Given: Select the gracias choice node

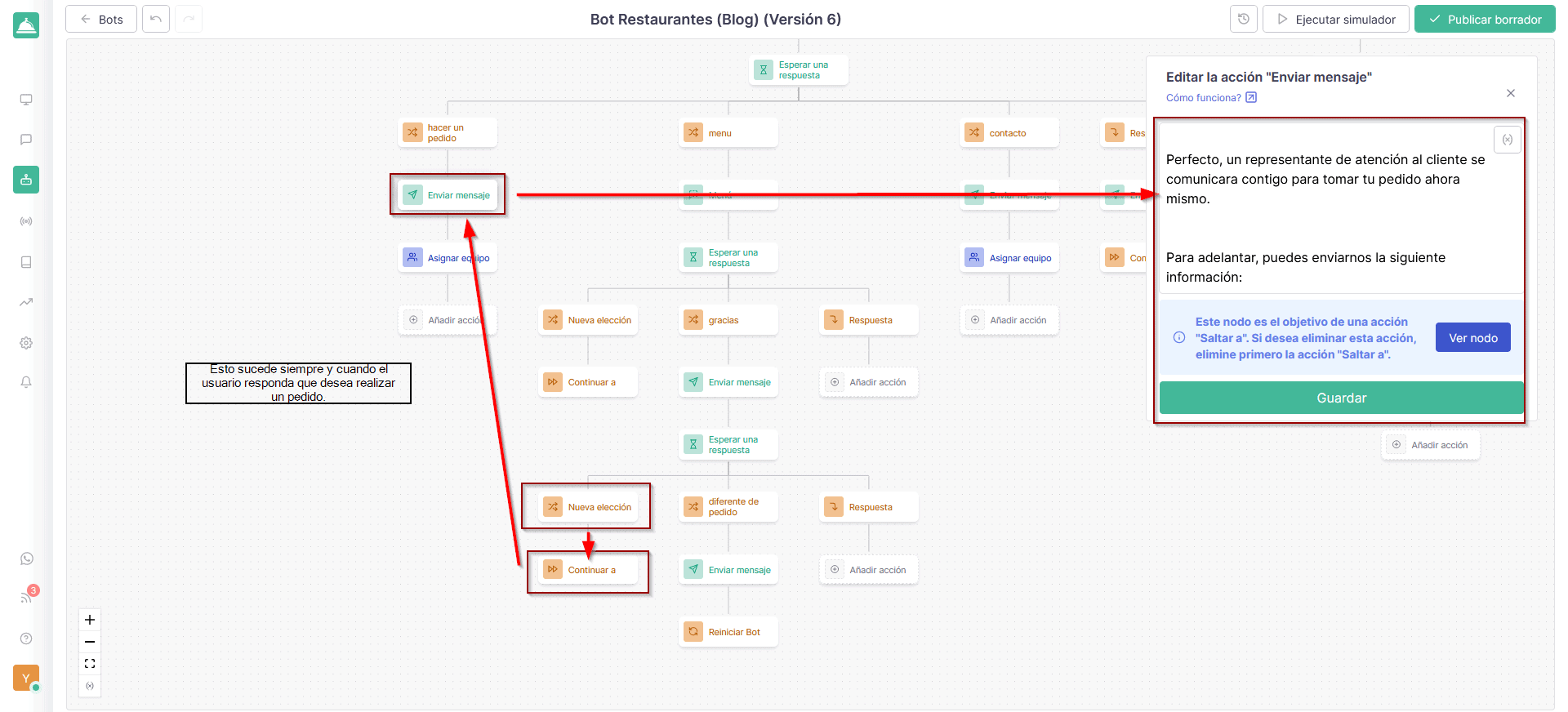Looking at the screenshot, I should point(728,320).
